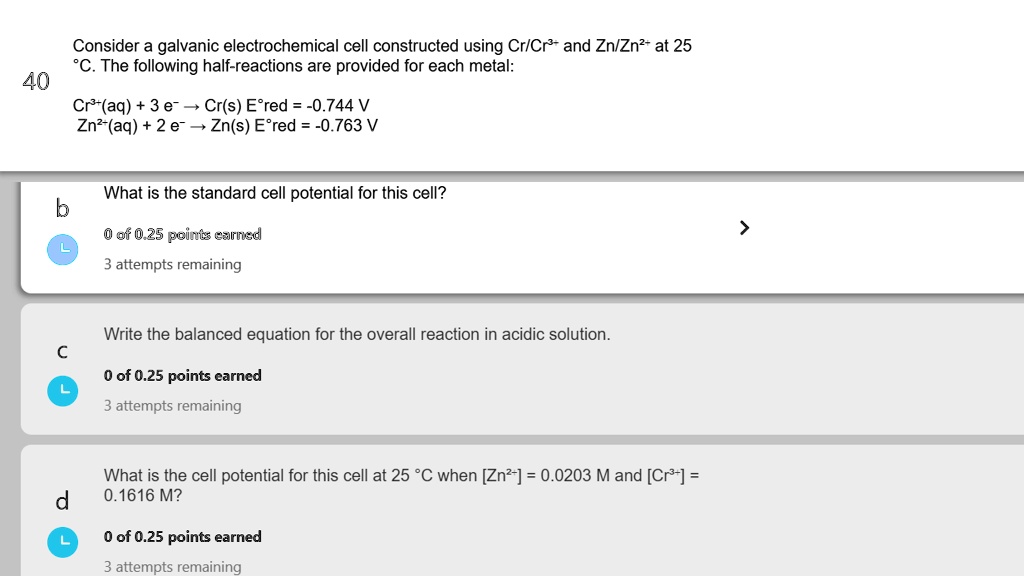Click the label d beside the last sub-question
The width and height of the screenshot is (1024, 576).
(62, 501)
